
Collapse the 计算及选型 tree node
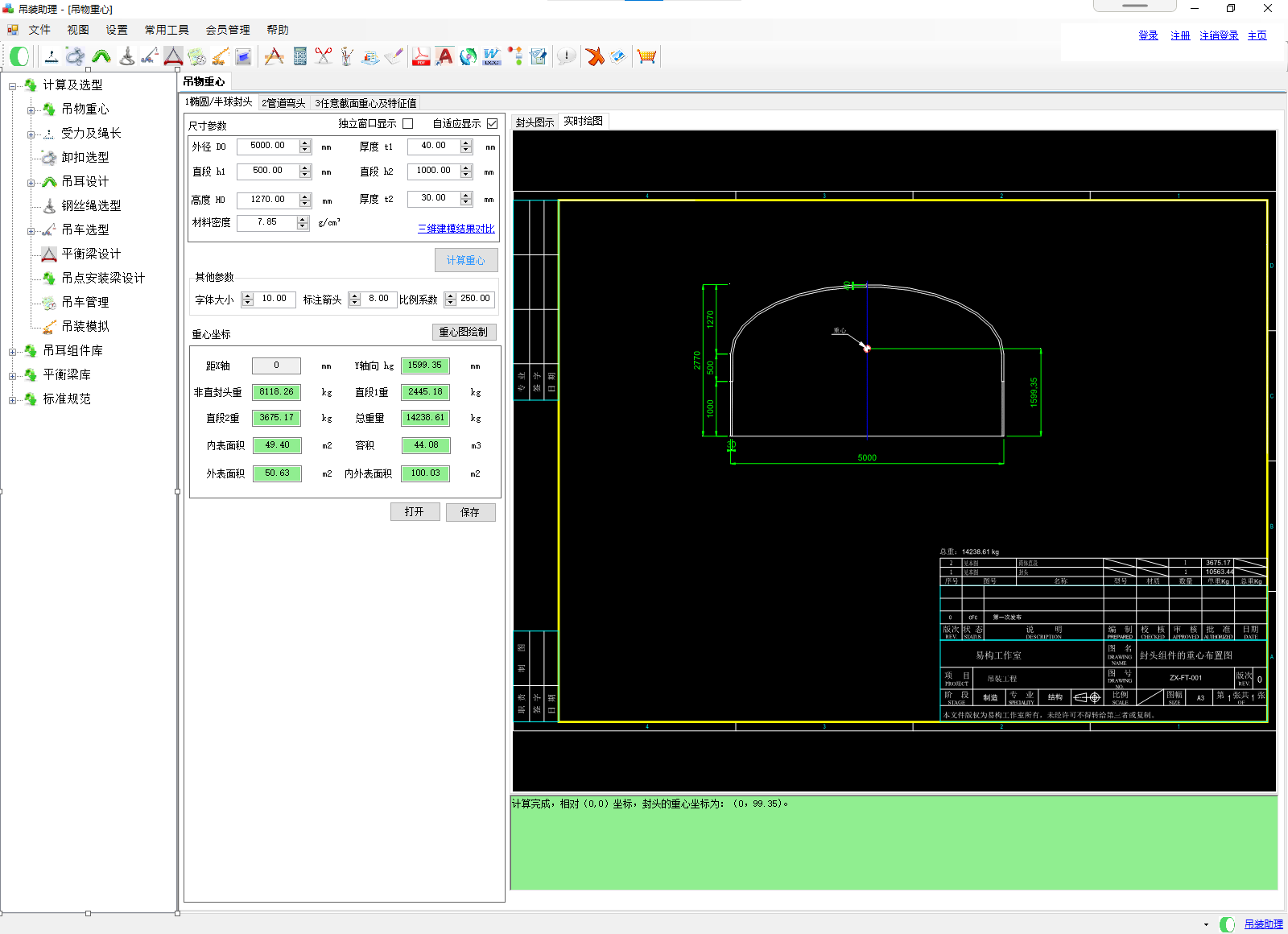[12, 86]
